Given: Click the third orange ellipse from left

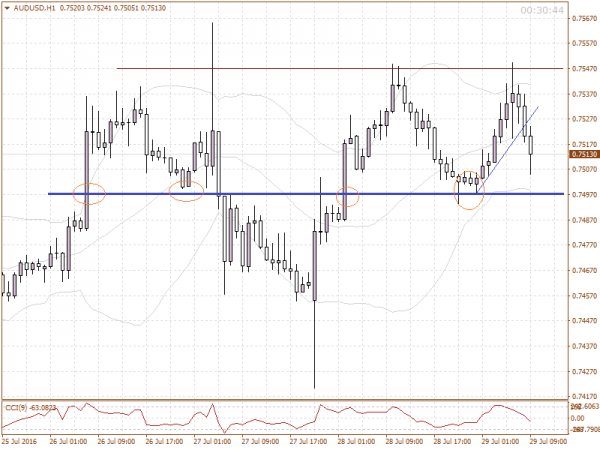Looking at the screenshot, I should coord(347,196).
